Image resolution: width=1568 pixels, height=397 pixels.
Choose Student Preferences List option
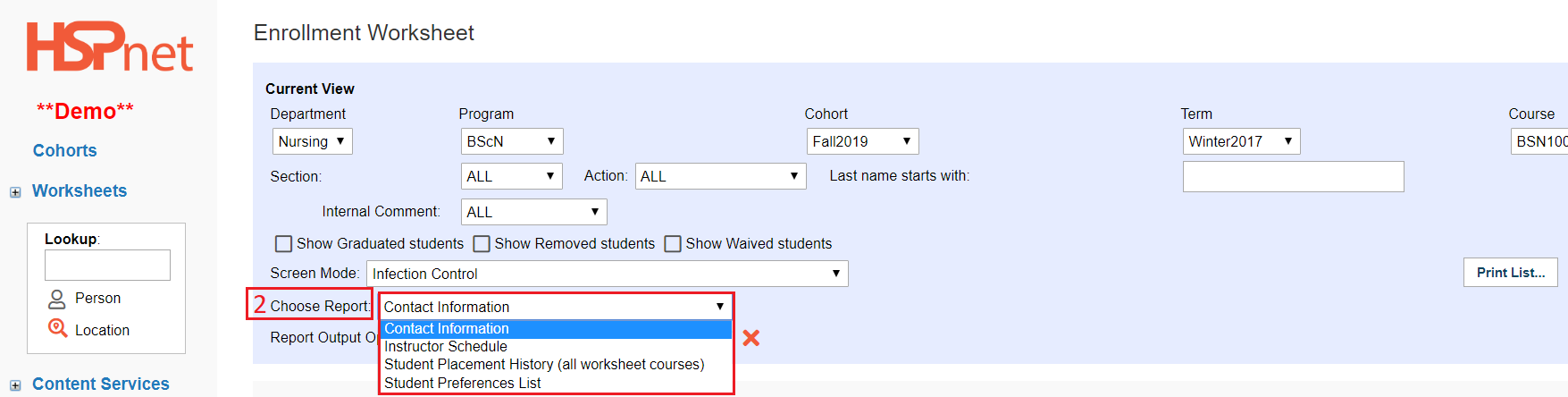(462, 384)
